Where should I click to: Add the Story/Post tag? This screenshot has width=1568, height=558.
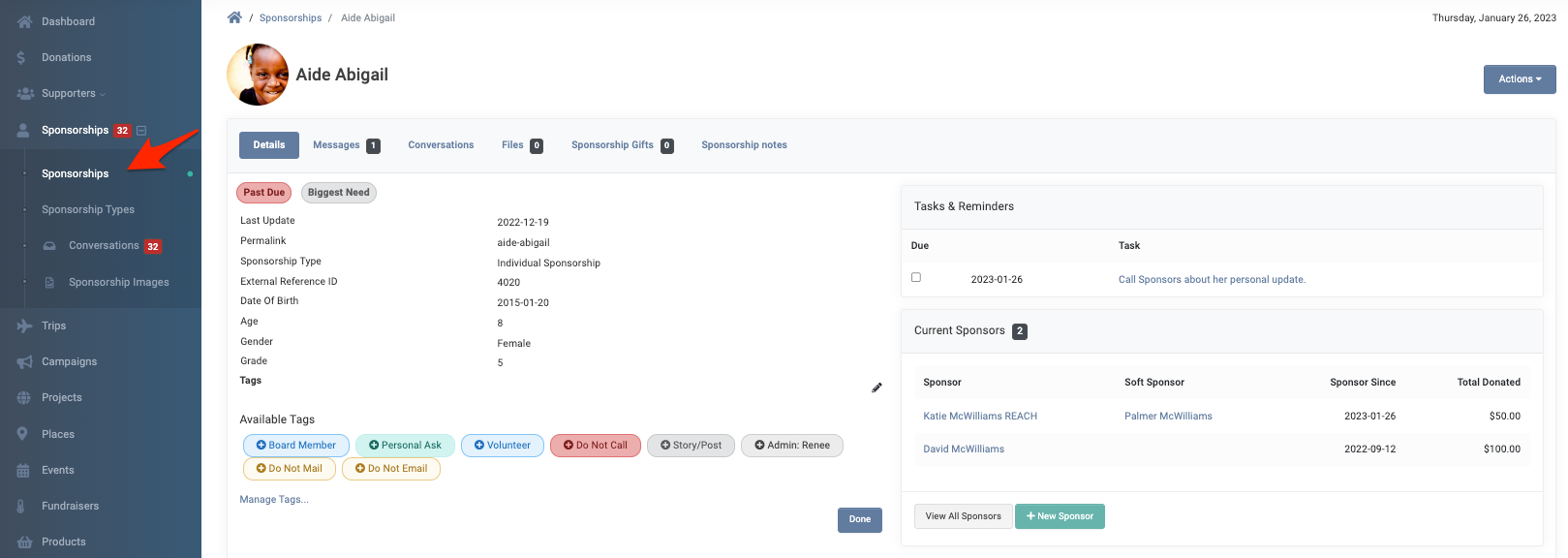tap(692, 446)
